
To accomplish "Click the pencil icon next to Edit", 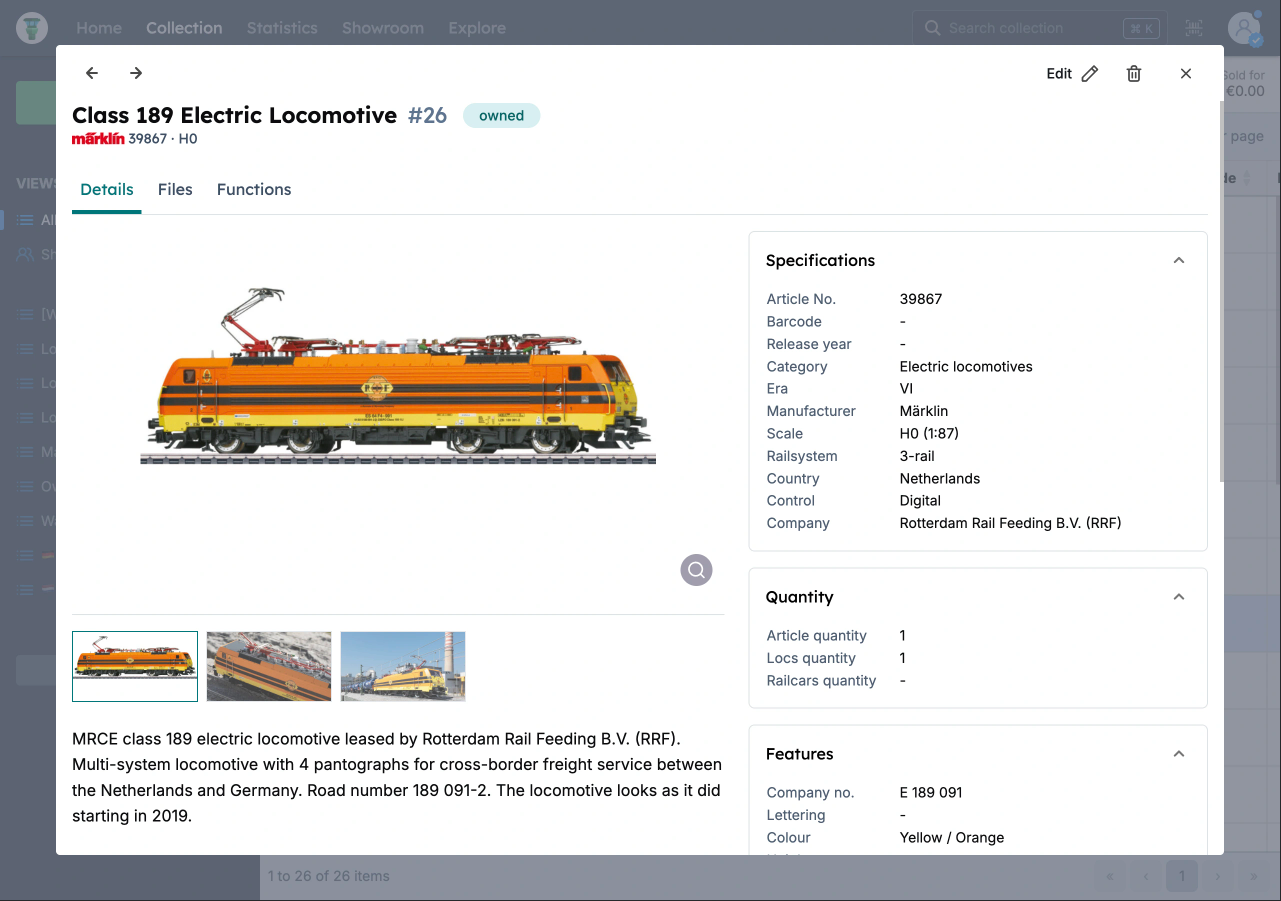I will (1089, 73).
